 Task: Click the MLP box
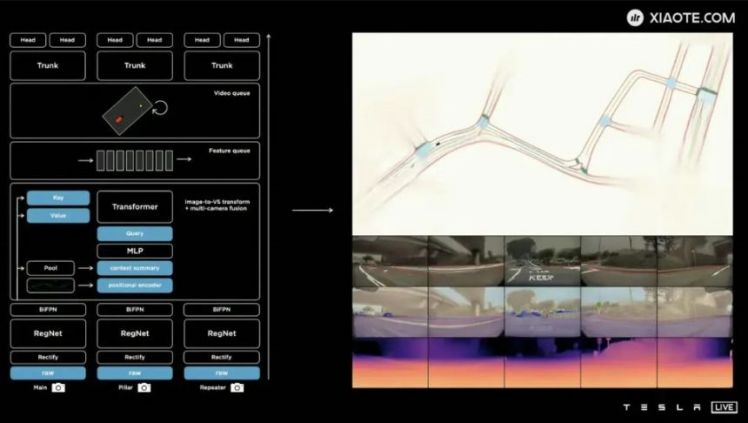[135, 250]
